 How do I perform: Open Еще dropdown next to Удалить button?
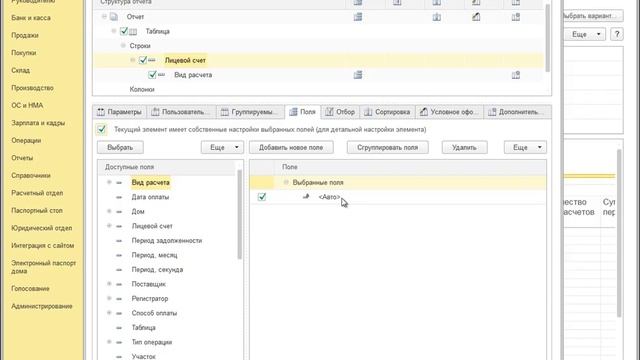(x=525, y=147)
